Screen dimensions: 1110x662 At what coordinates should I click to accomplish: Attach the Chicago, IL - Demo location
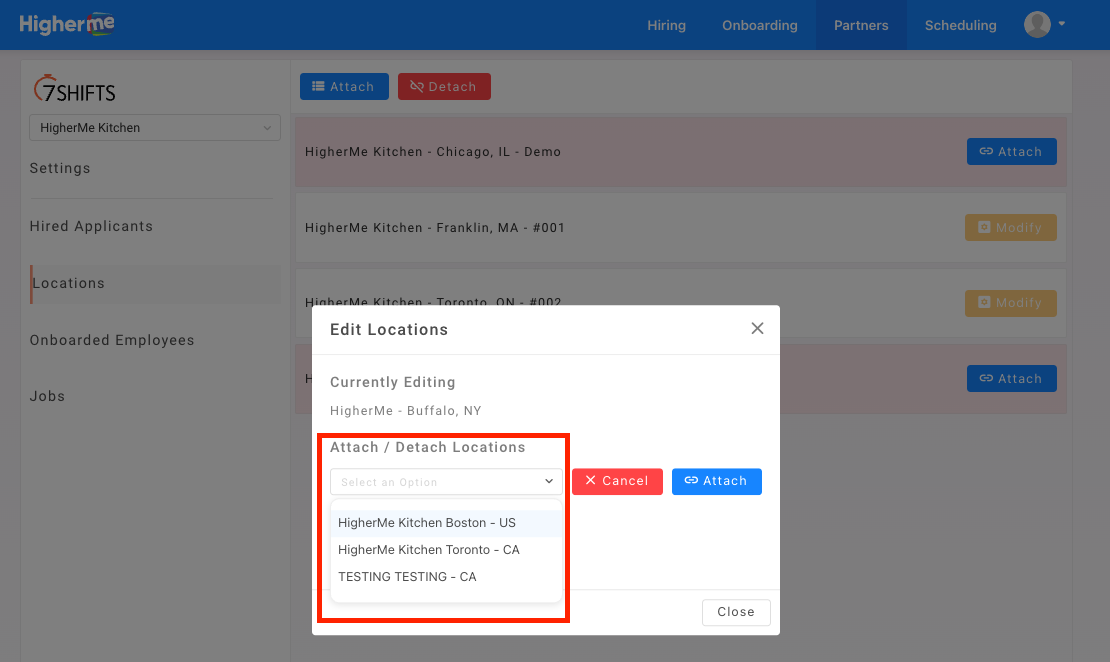pos(1011,152)
